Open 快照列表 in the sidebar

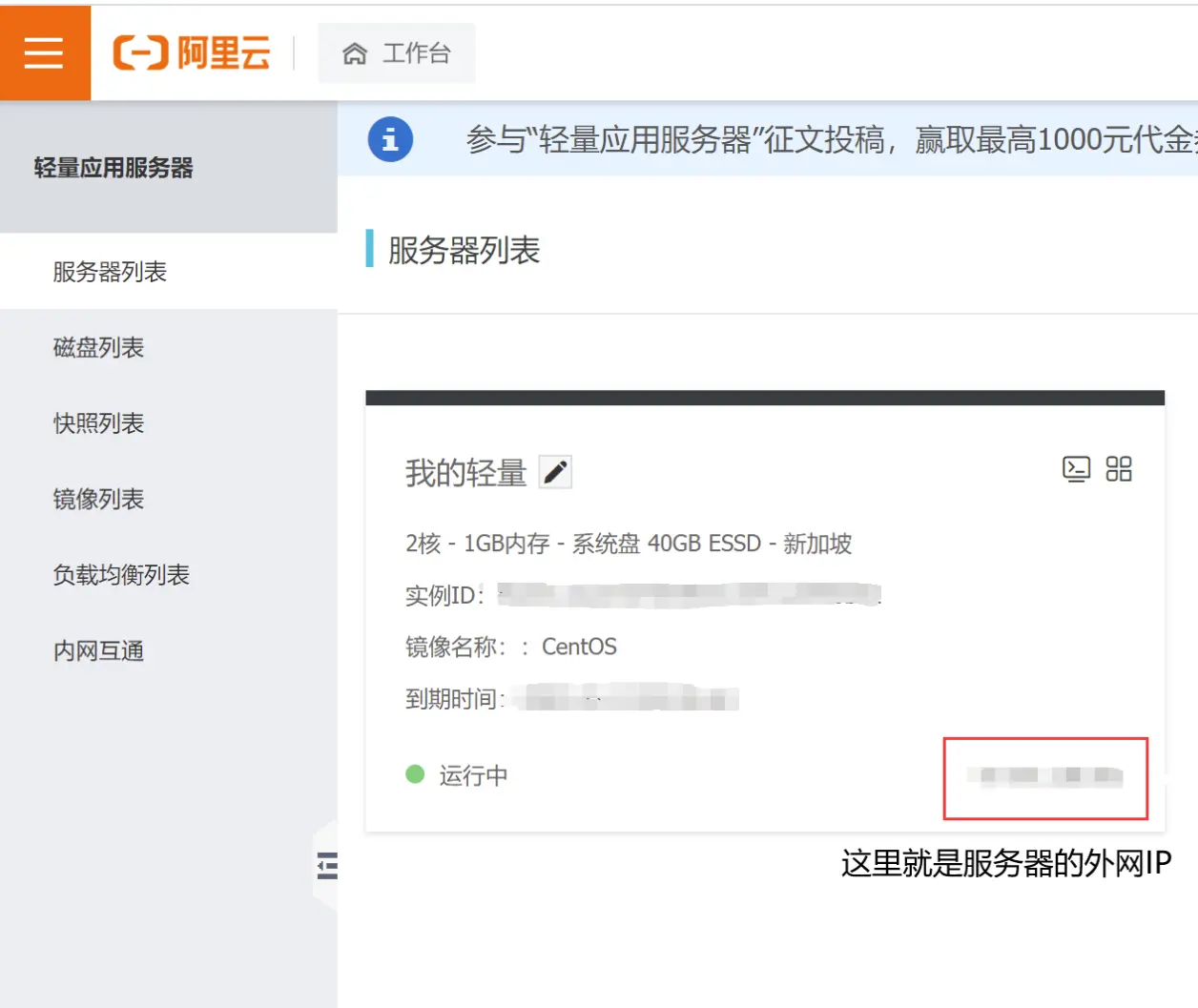[x=169, y=423]
